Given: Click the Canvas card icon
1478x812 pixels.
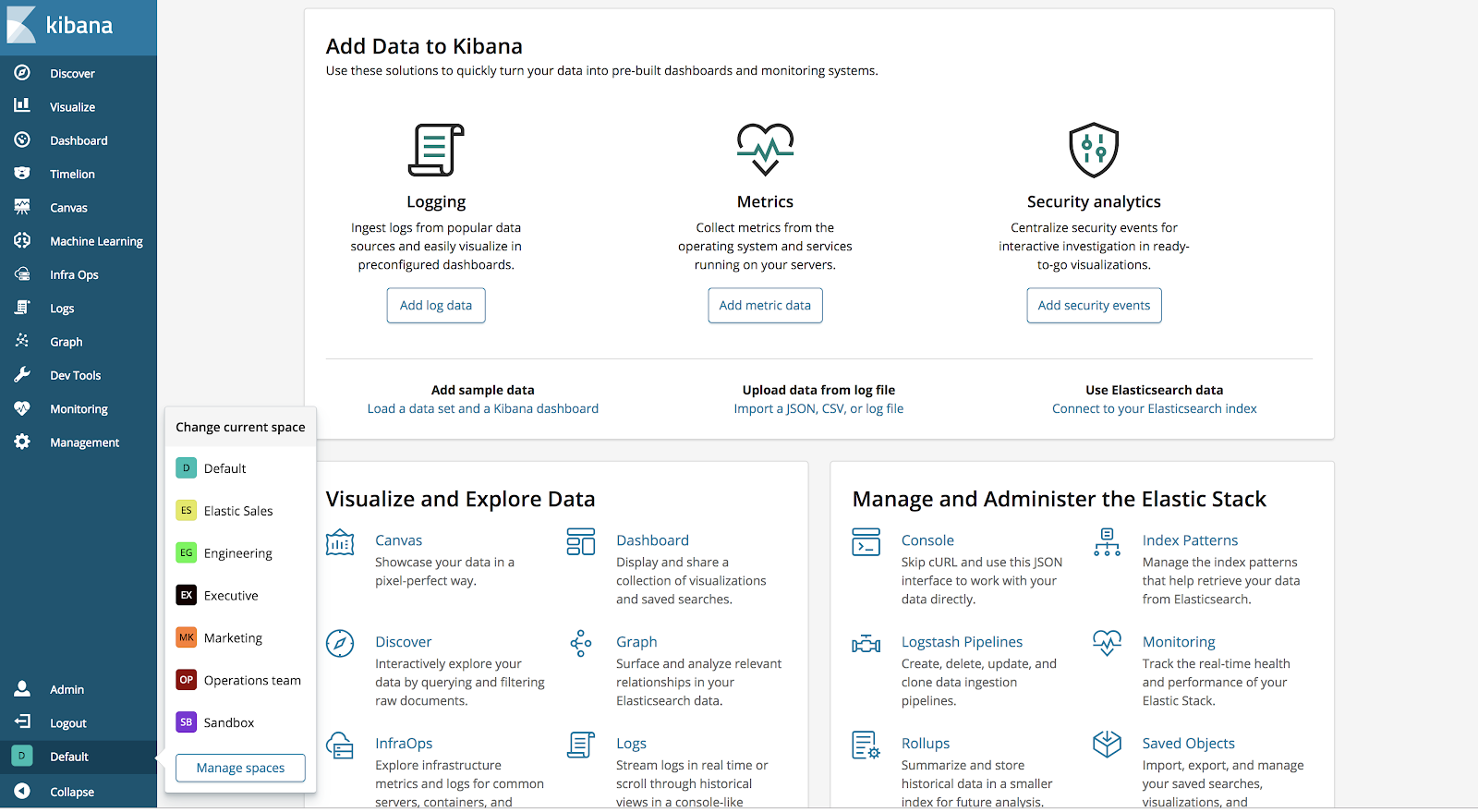Looking at the screenshot, I should coord(340,542).
